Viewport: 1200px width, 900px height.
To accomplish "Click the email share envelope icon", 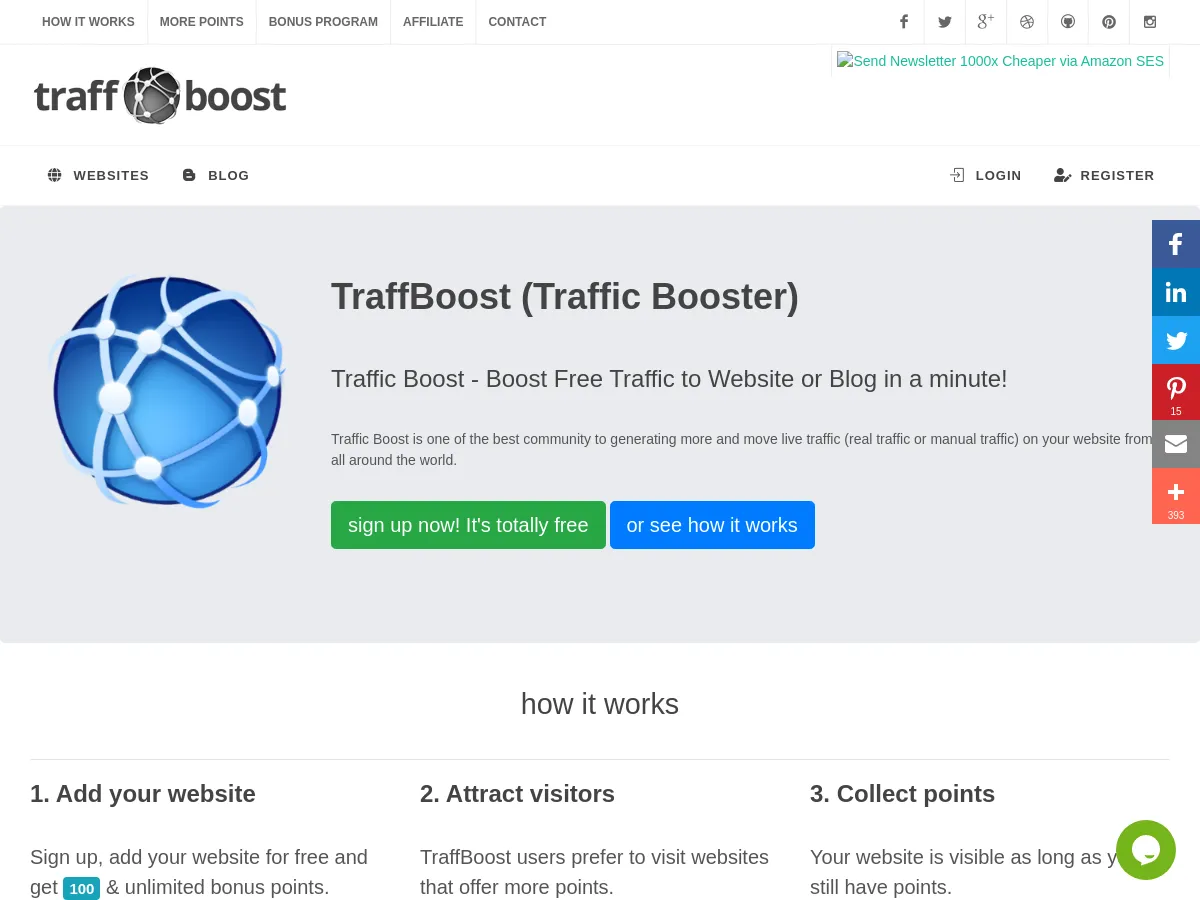I will point(1176,444).
